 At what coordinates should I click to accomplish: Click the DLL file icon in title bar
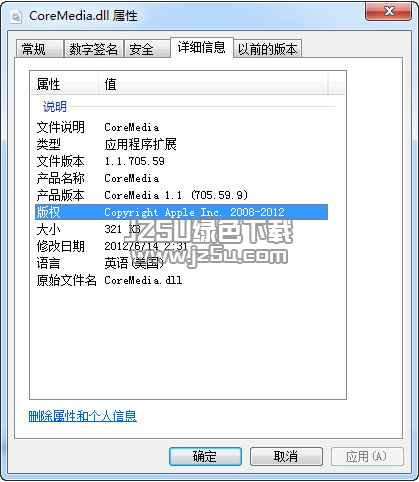pyautogui.click(x=16, y=16)
